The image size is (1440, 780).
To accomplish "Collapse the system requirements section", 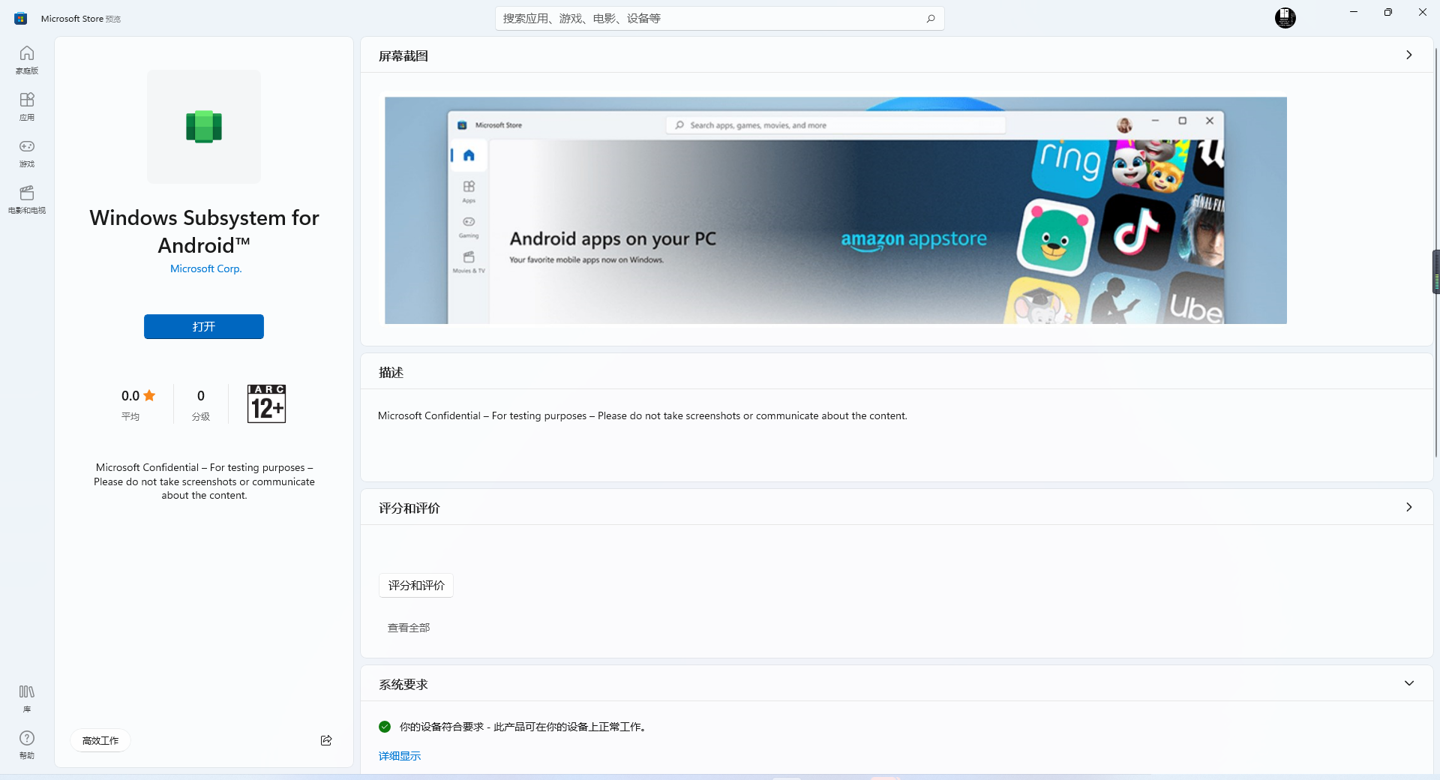I will [x=1409, y=684].
